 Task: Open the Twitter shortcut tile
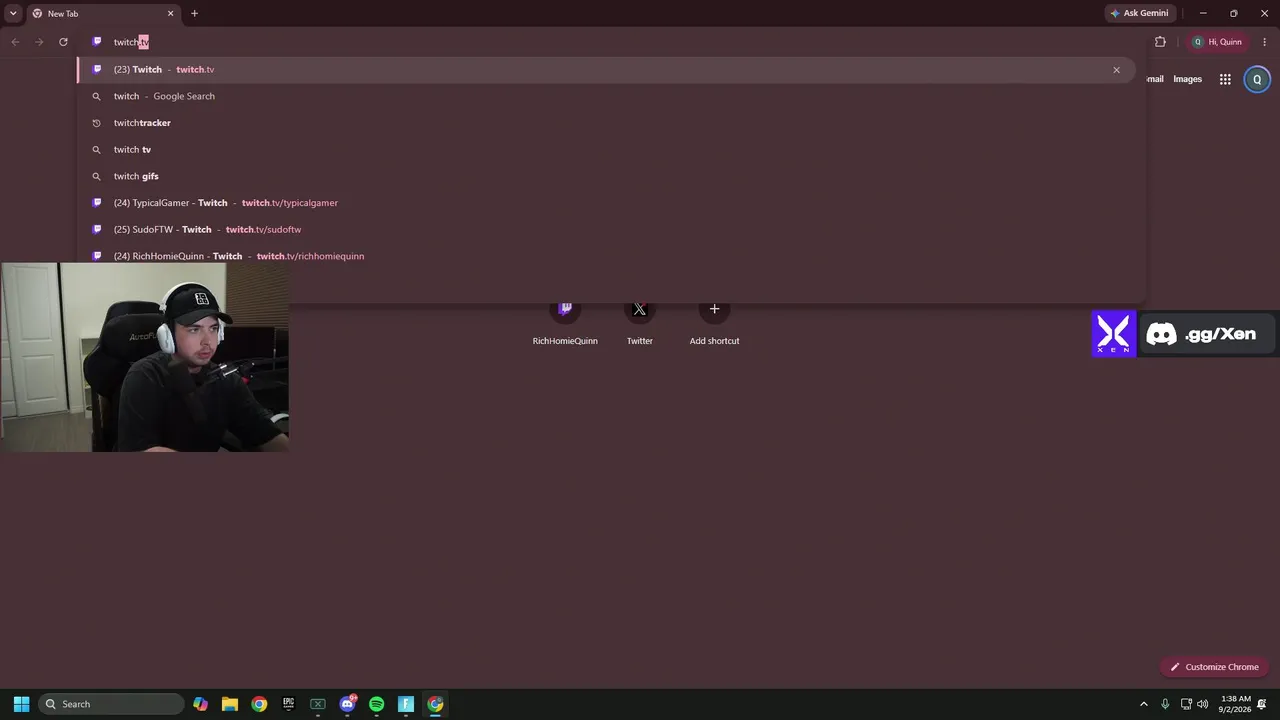tap(640, 322)
